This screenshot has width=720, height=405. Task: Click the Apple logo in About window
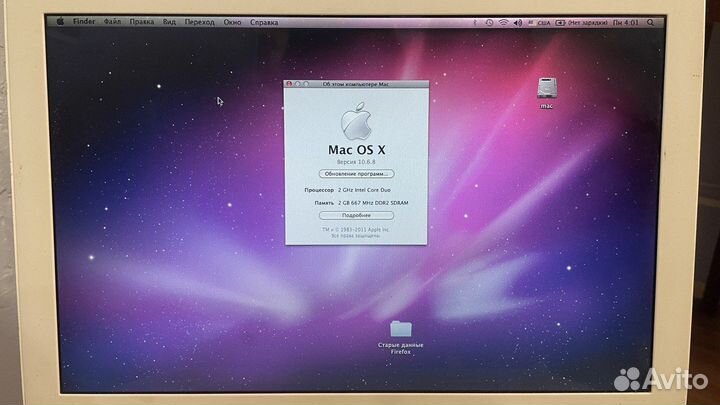pyautogui.click(x=356, y=121)
